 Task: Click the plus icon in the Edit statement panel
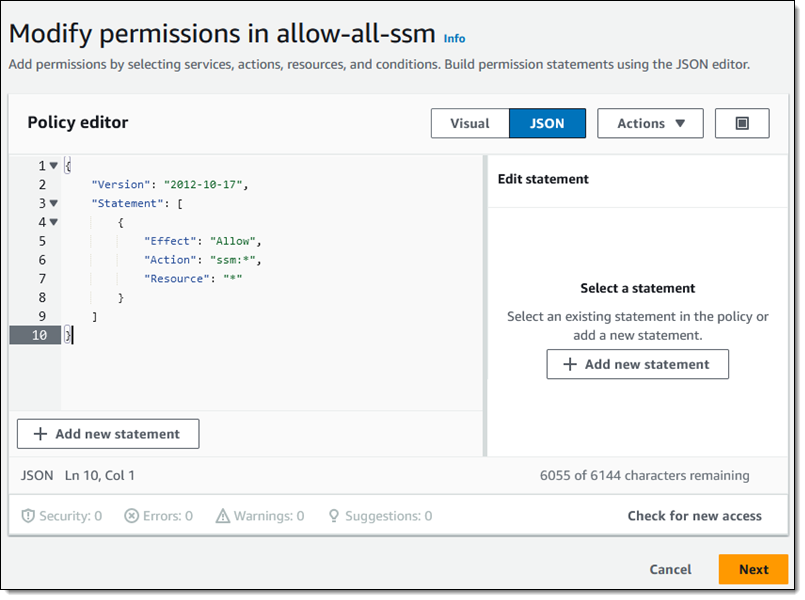coord(570,364)
